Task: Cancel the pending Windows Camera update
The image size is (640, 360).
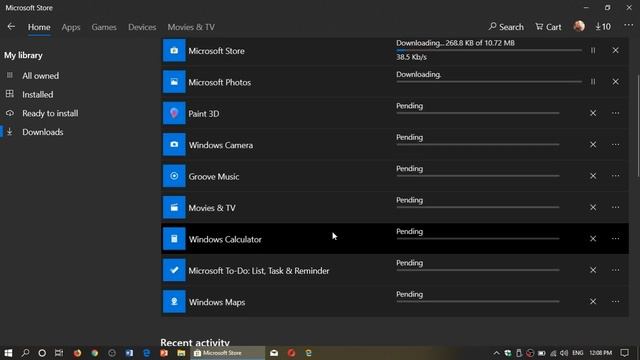Action: pyautogui.click(x=593, y=144)
